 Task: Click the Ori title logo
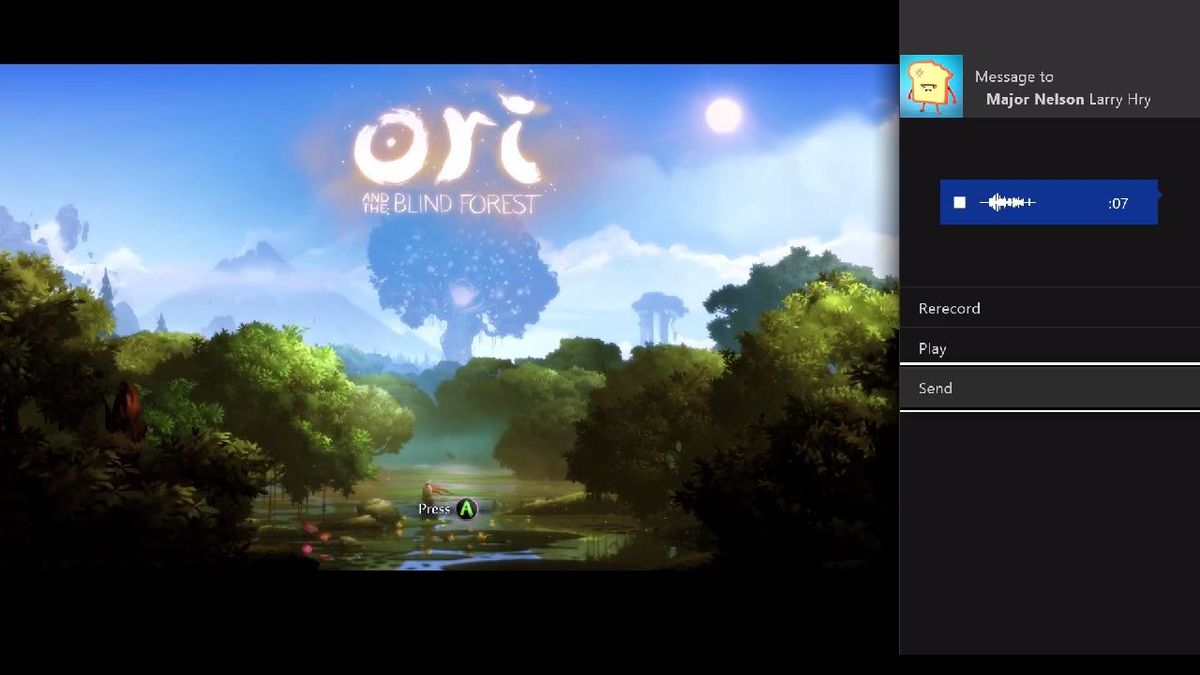pyautogui.click(x=447, y=140)
